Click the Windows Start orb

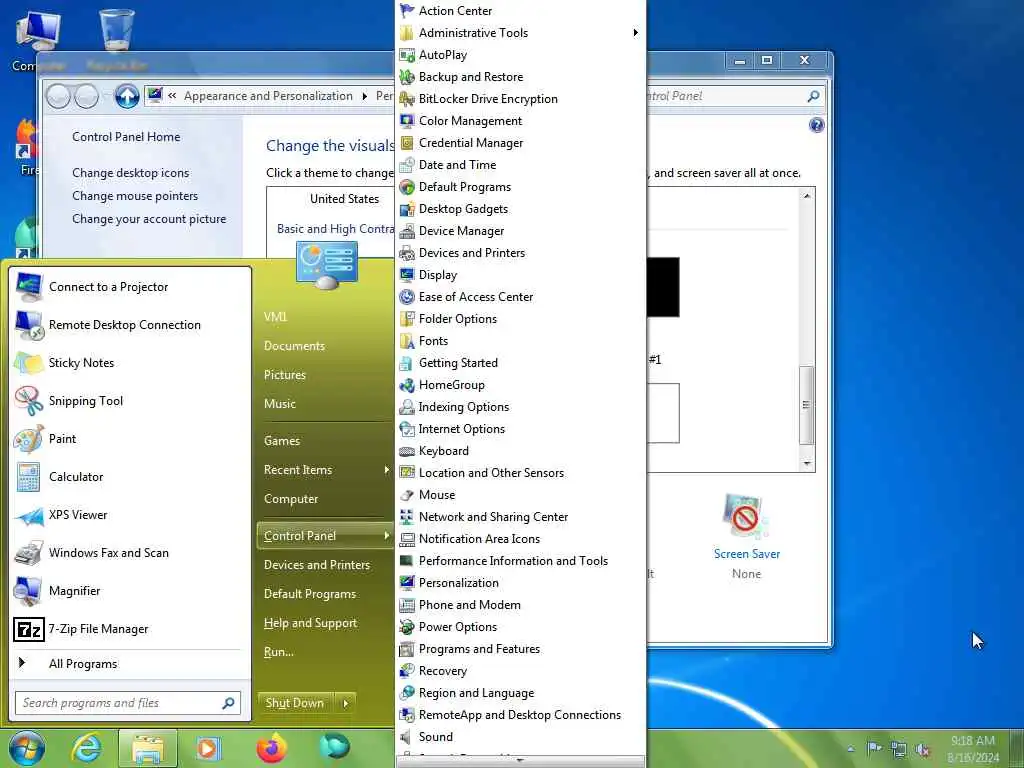click(x=26, y=749)
